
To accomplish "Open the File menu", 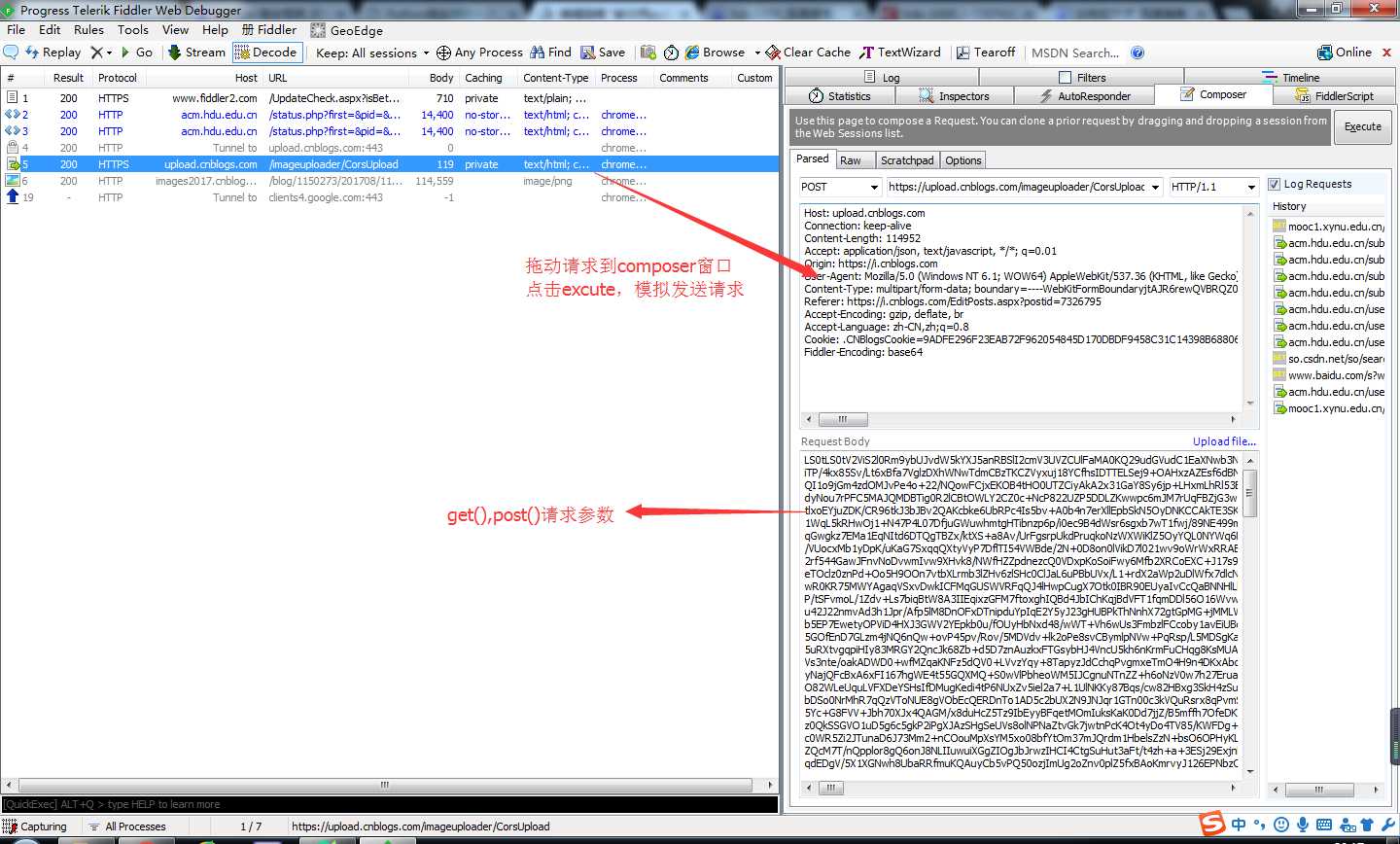I will [x=16, y=30].
